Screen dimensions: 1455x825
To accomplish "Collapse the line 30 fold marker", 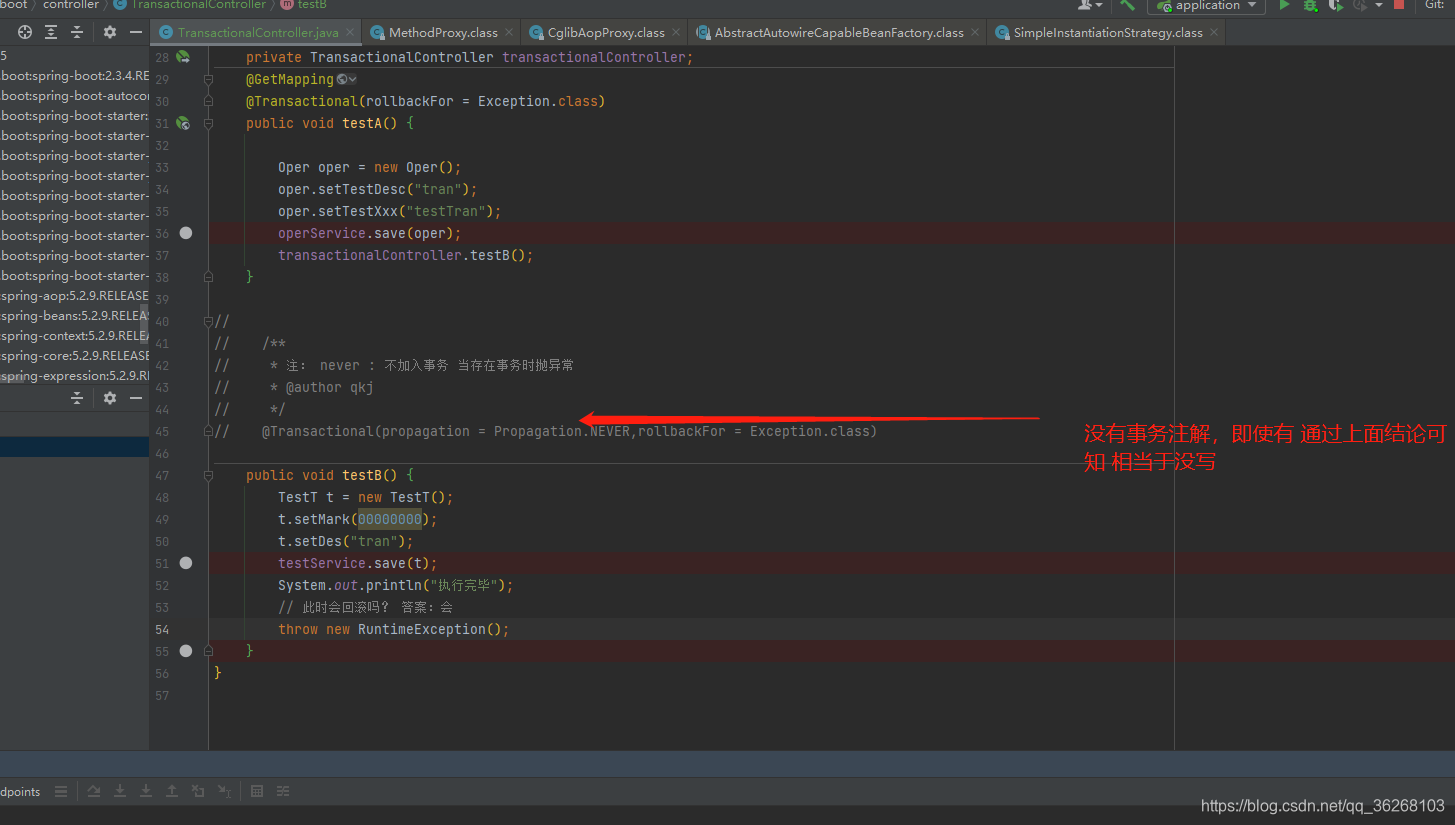I will (x=209, y=101).
